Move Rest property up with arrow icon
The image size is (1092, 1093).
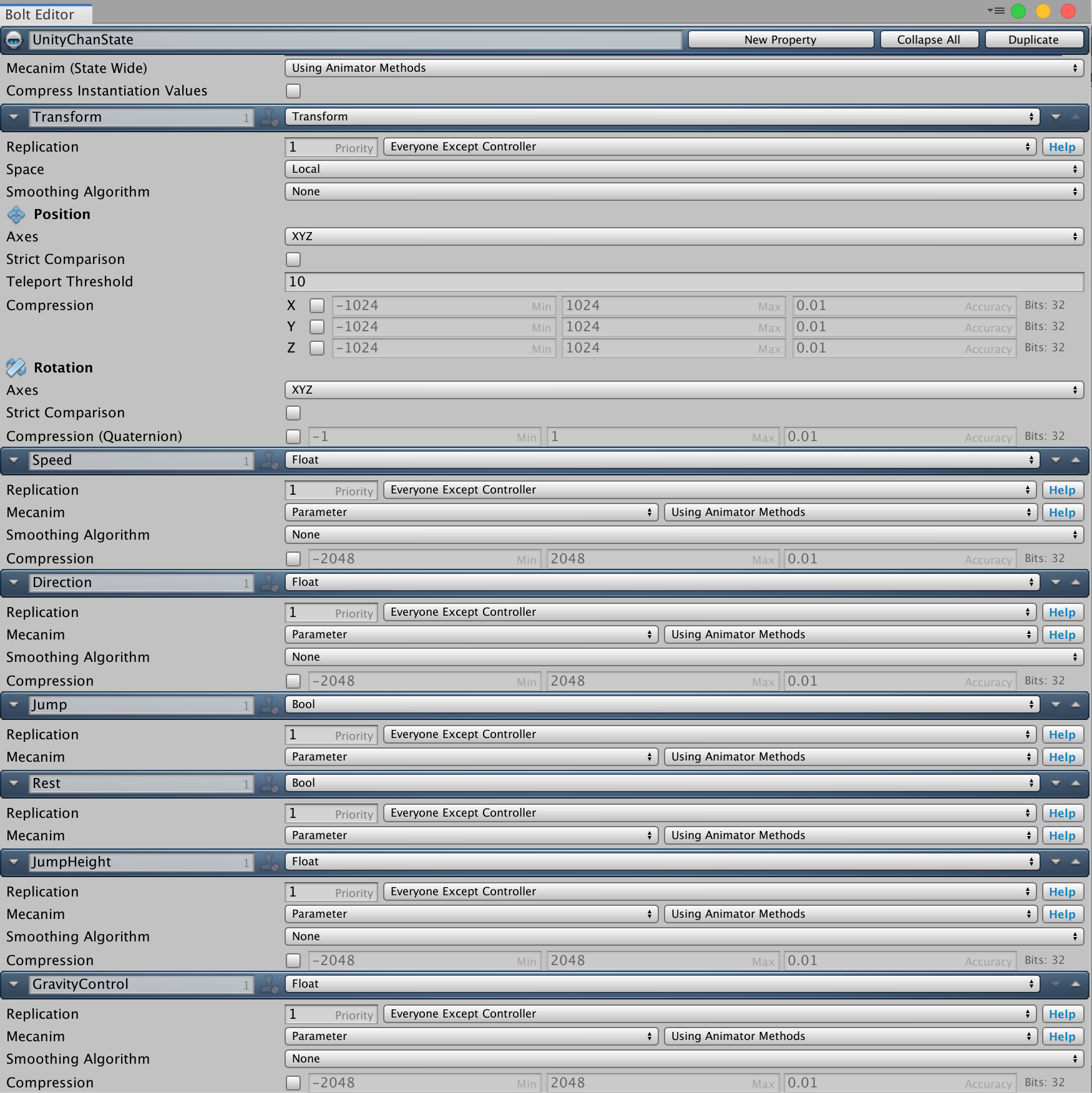(x=1076, y=783)
